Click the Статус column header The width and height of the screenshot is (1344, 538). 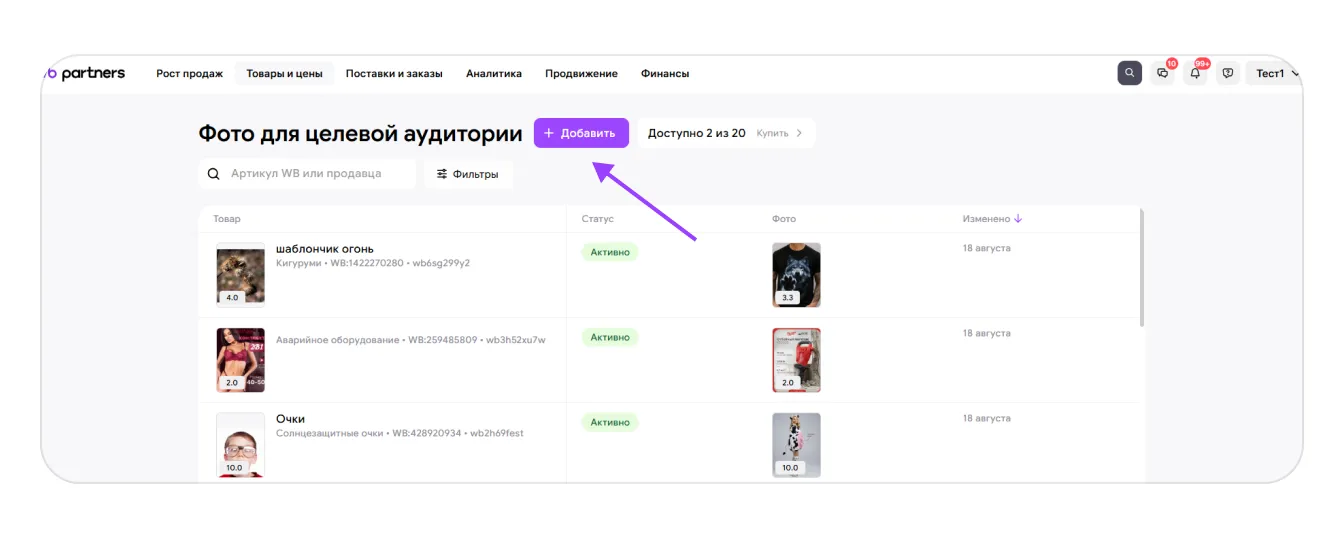(598, 218)
